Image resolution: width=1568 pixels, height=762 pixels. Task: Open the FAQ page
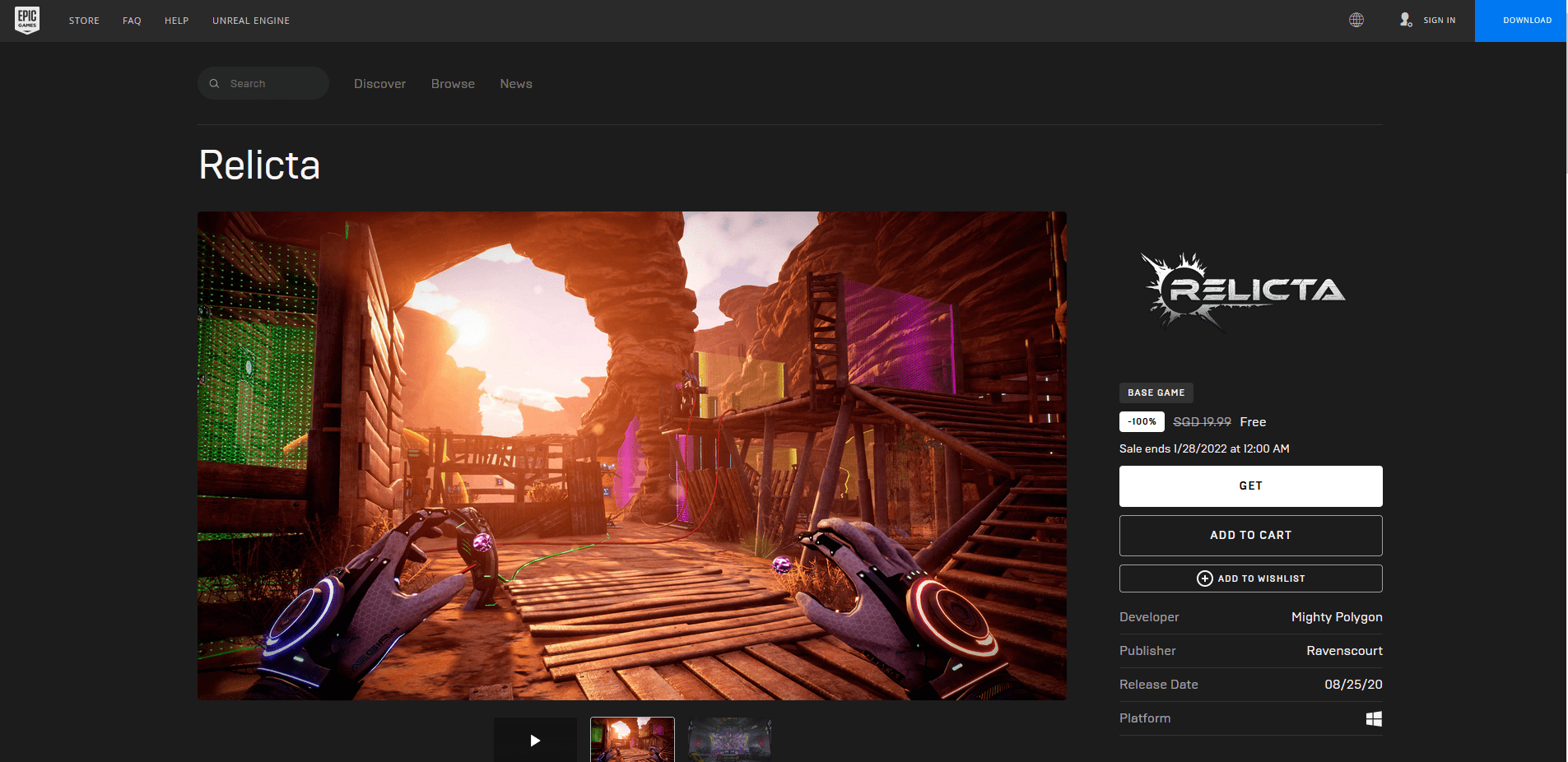132,21
